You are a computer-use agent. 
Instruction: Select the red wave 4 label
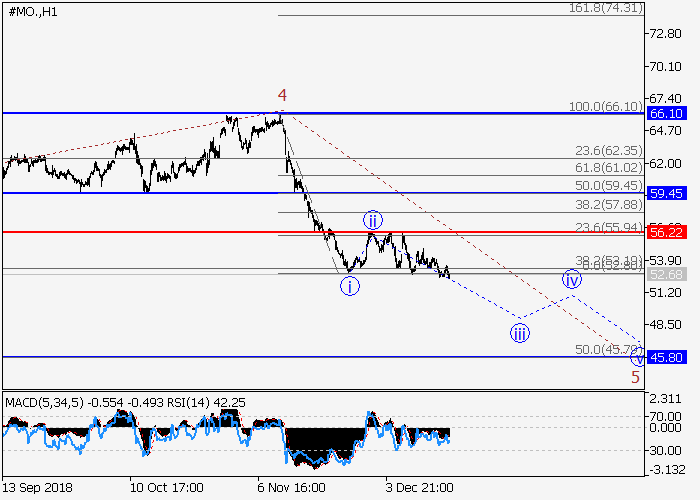click(x=282, y=96)
